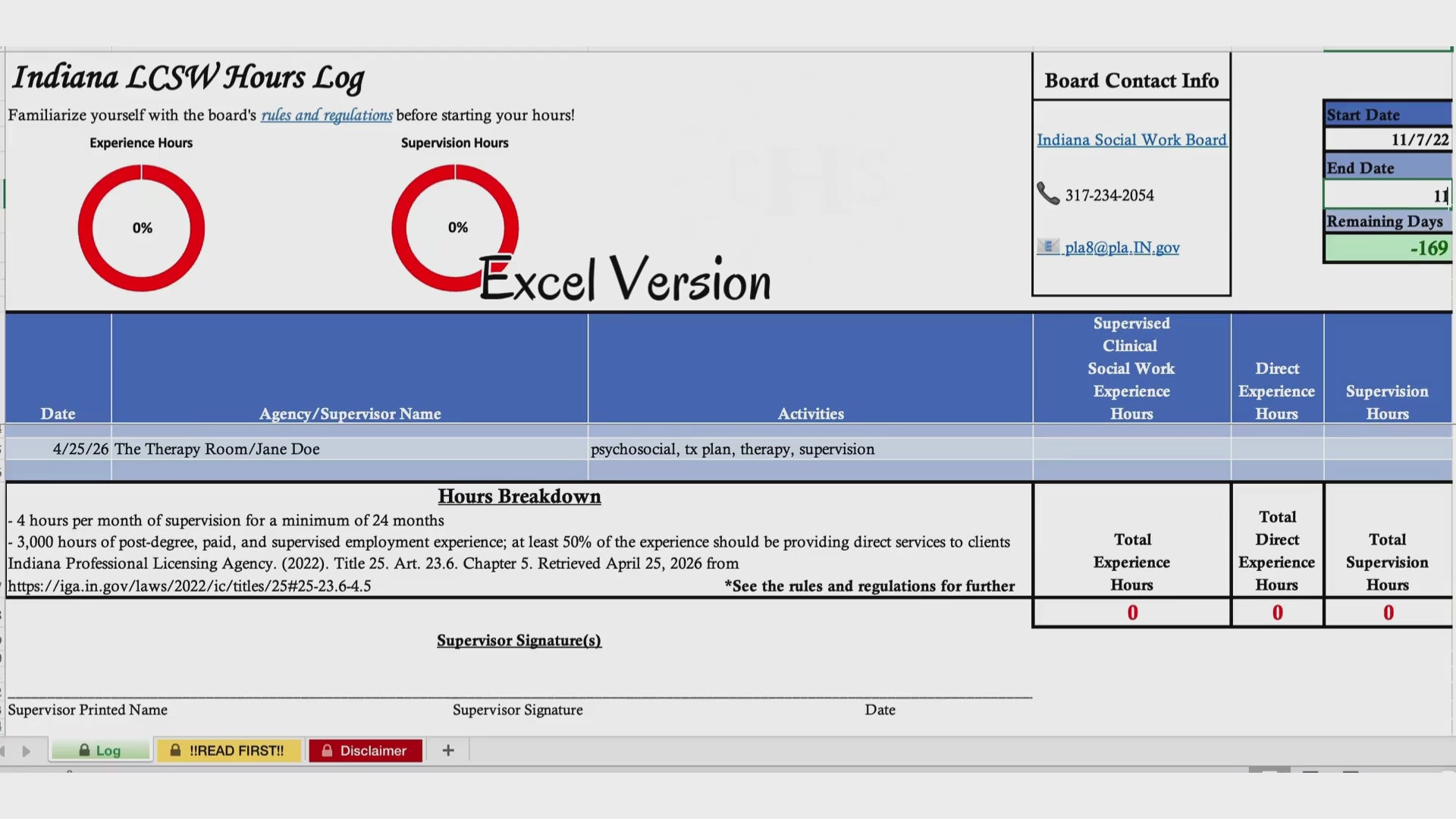Open the Indiana Social Work Board link
Screen dimensions: 1456x819
coord(1131,140)
